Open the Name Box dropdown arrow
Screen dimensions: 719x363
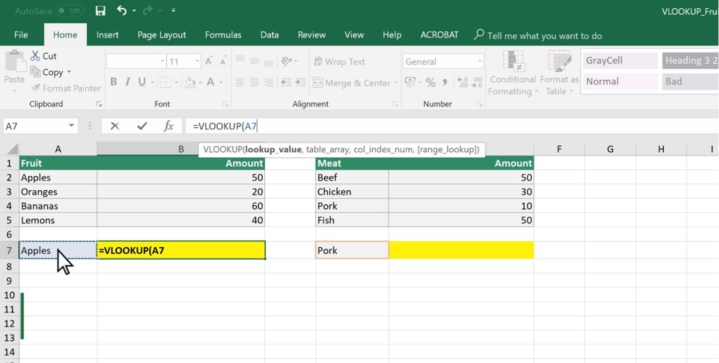[71, 126]
